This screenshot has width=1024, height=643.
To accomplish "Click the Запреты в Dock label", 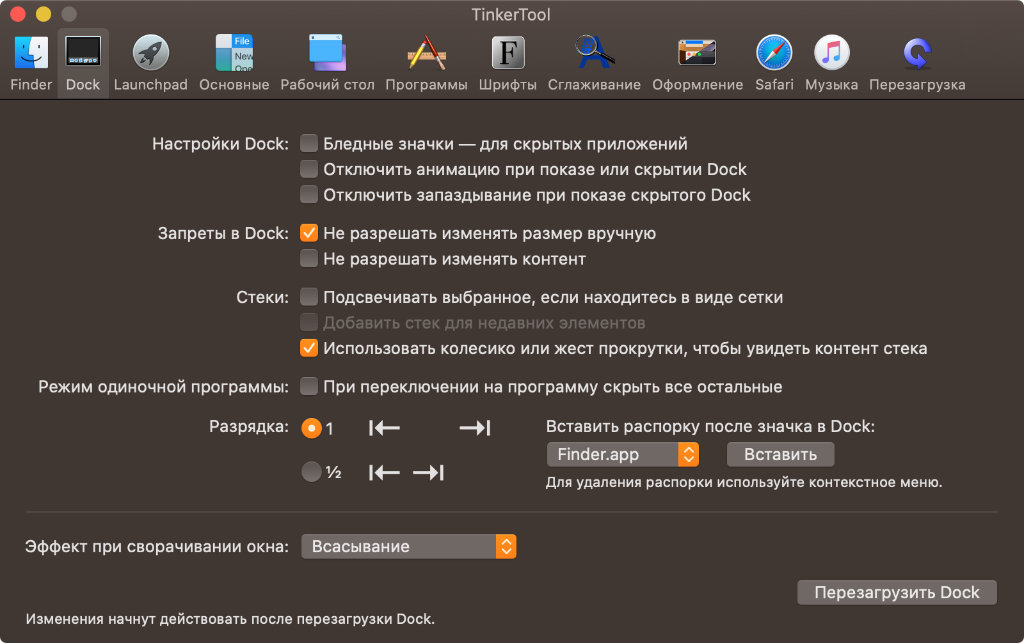I will point(223,233).
